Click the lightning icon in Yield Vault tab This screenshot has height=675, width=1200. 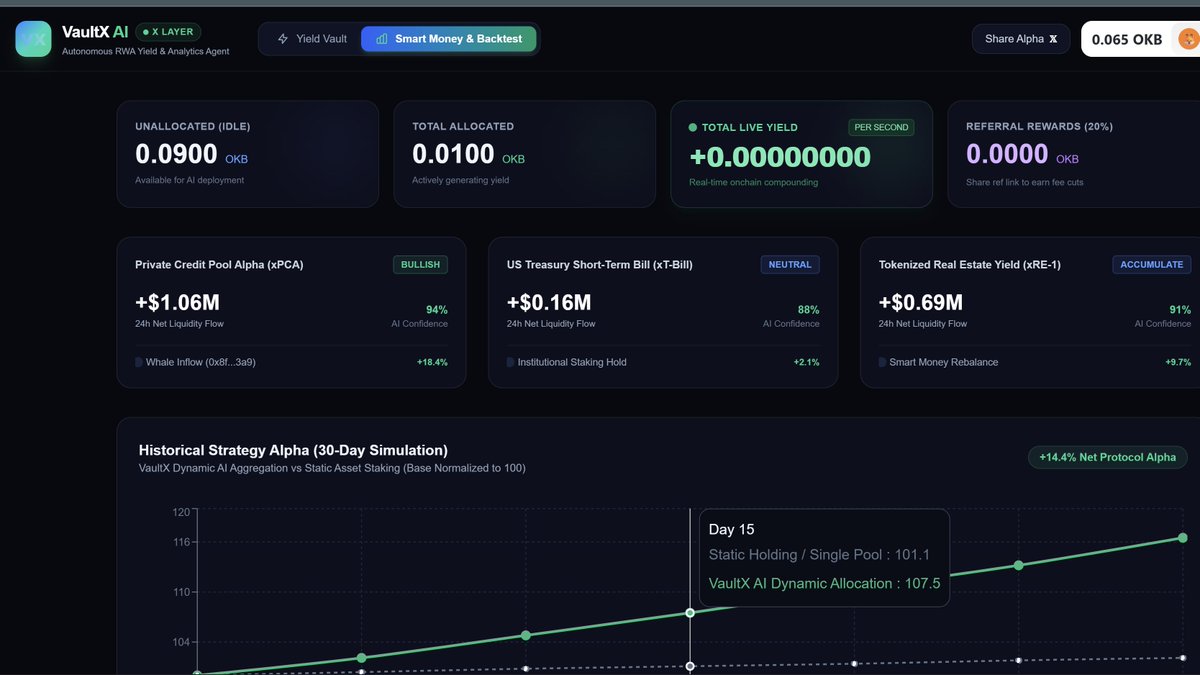point(283,39)
